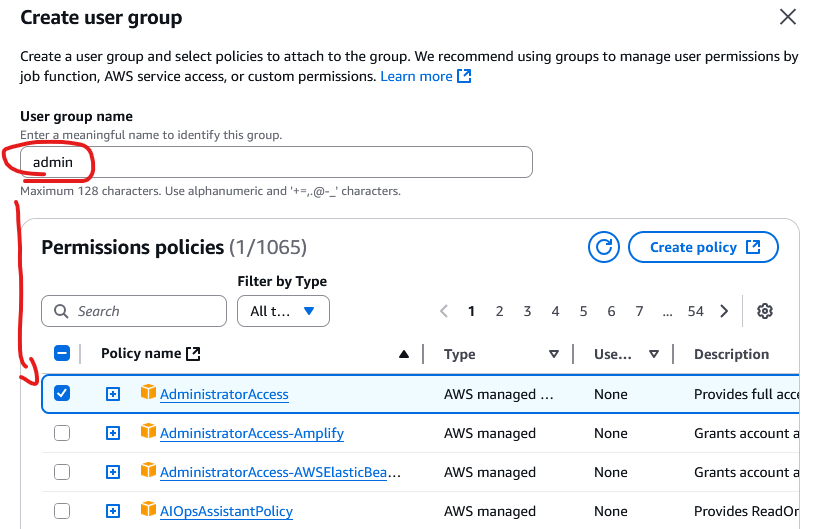The width and height of the screenshot is (816, 529).
Task: Open the Filter by Type dropdown
Action: (x=283, y=311)
